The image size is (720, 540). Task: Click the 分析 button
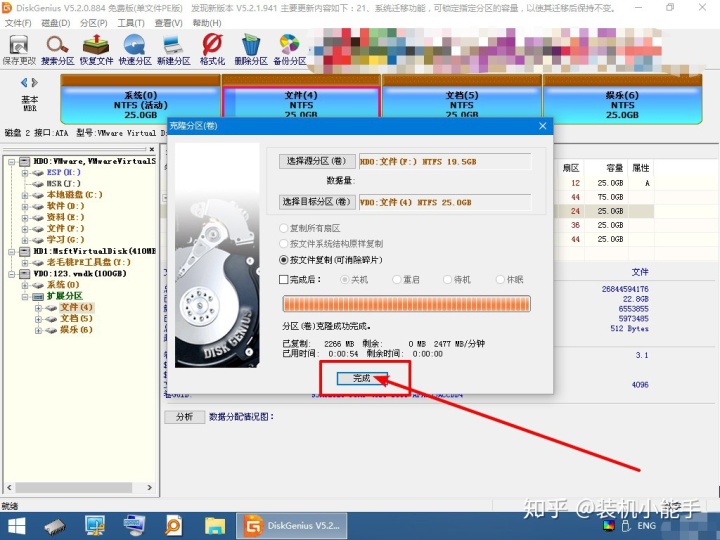click(x=185, y=416)
